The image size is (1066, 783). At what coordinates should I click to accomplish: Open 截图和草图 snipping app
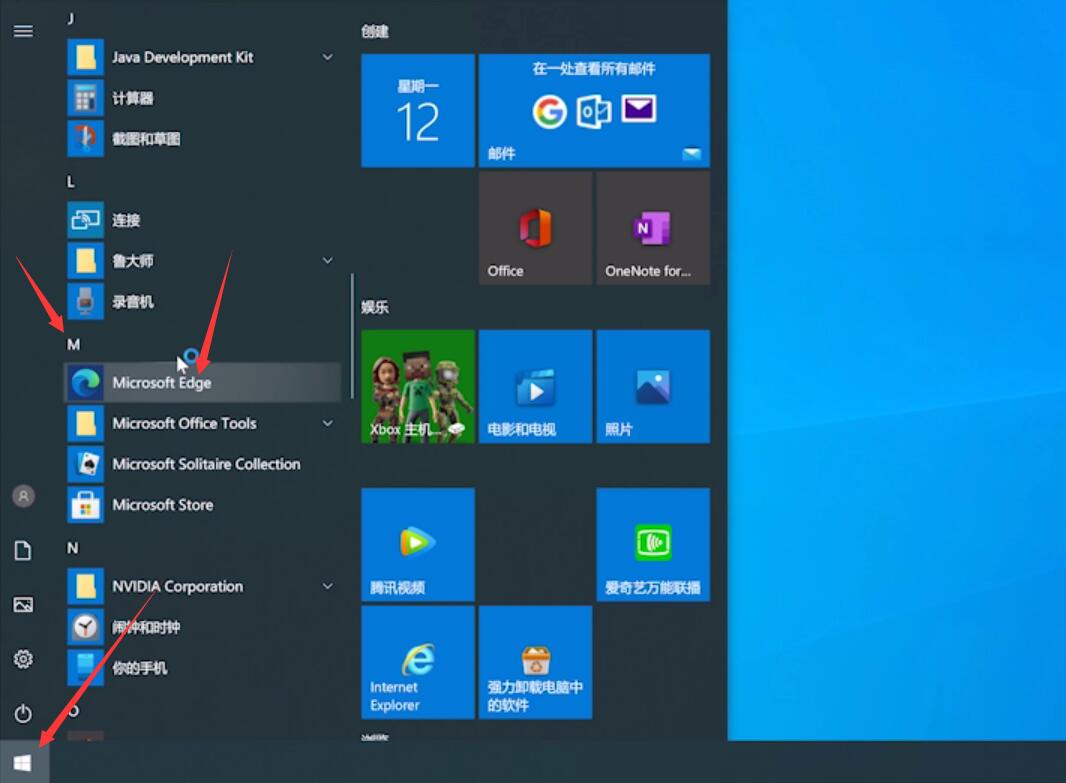click(203, 139)
